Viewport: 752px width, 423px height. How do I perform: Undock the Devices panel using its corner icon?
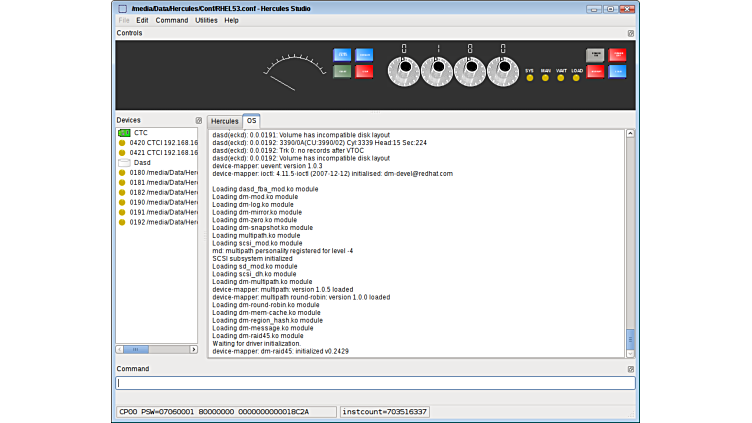click(x=198, y=120)
